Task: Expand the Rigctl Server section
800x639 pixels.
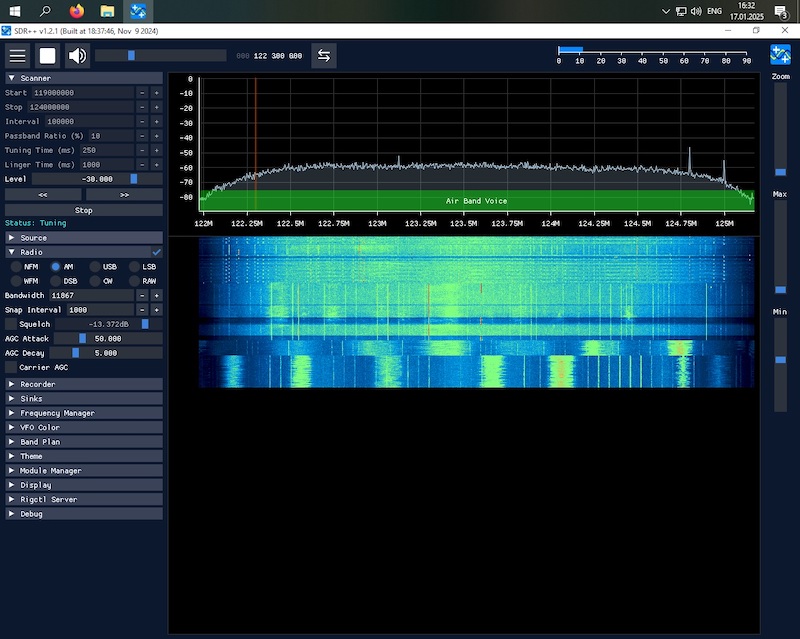Action: click(x=84, y=500)
